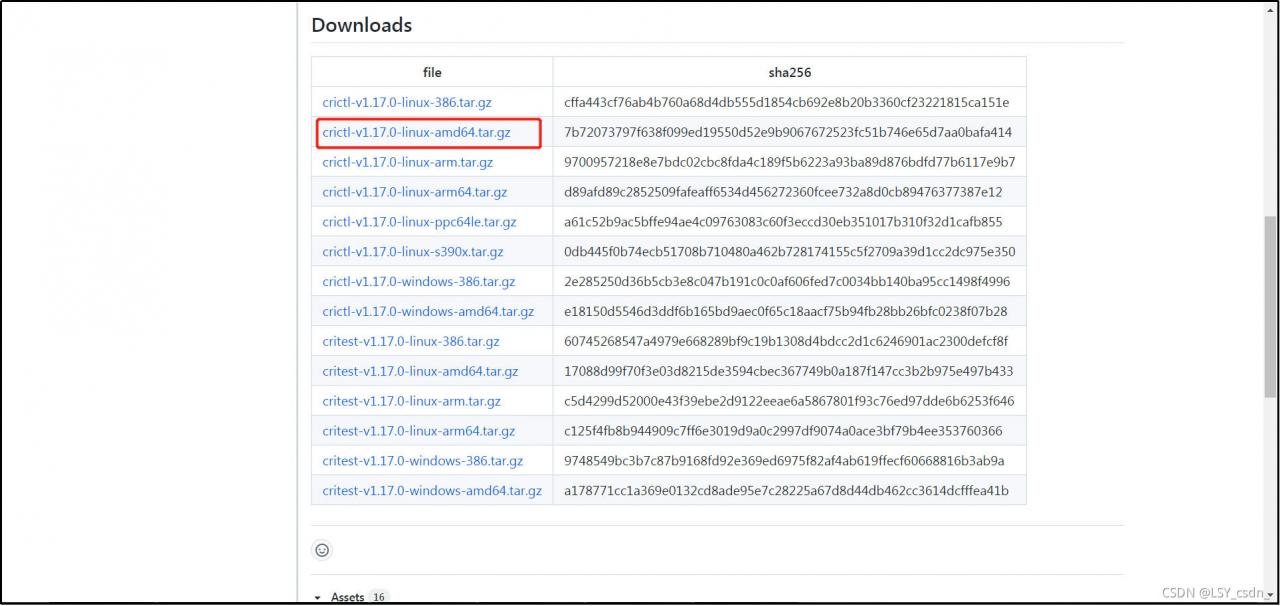Viewport: 1280px width, 606px height.
Task: Download critest-v1.17.0-linux-386.tar.gz
Action: (411, 341)
